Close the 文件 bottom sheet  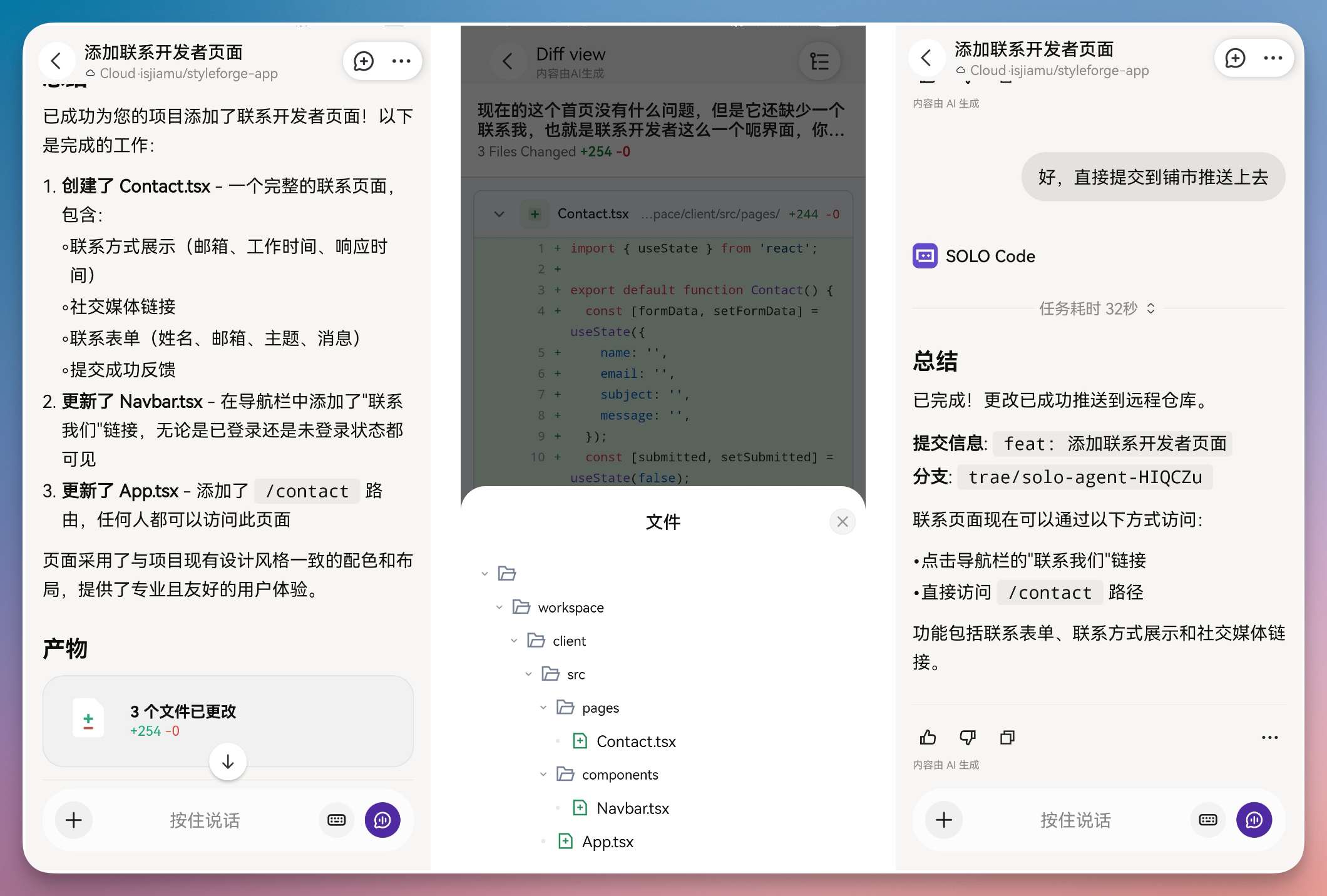tap(843, 521)
